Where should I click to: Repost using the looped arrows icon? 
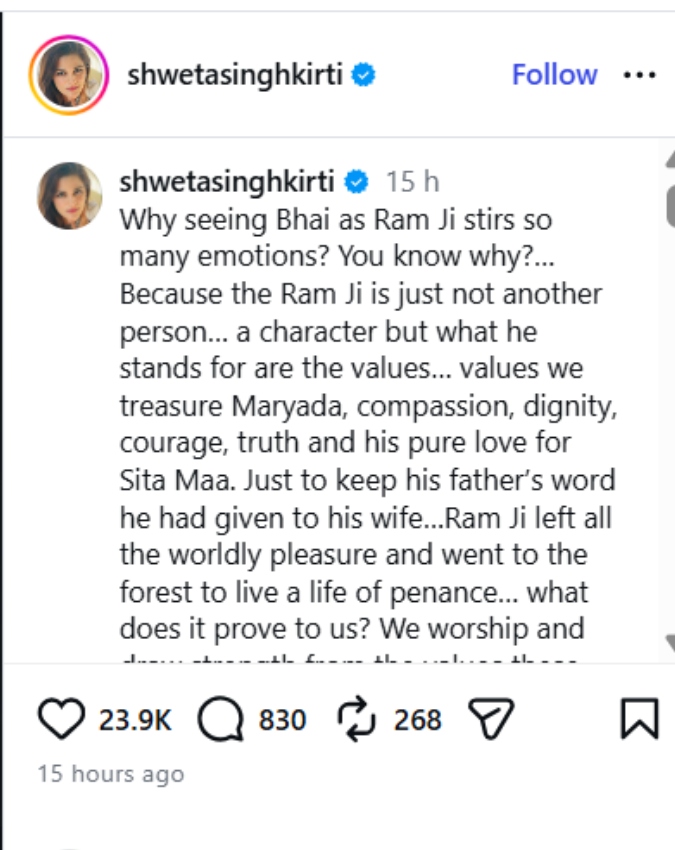point(355,719)
